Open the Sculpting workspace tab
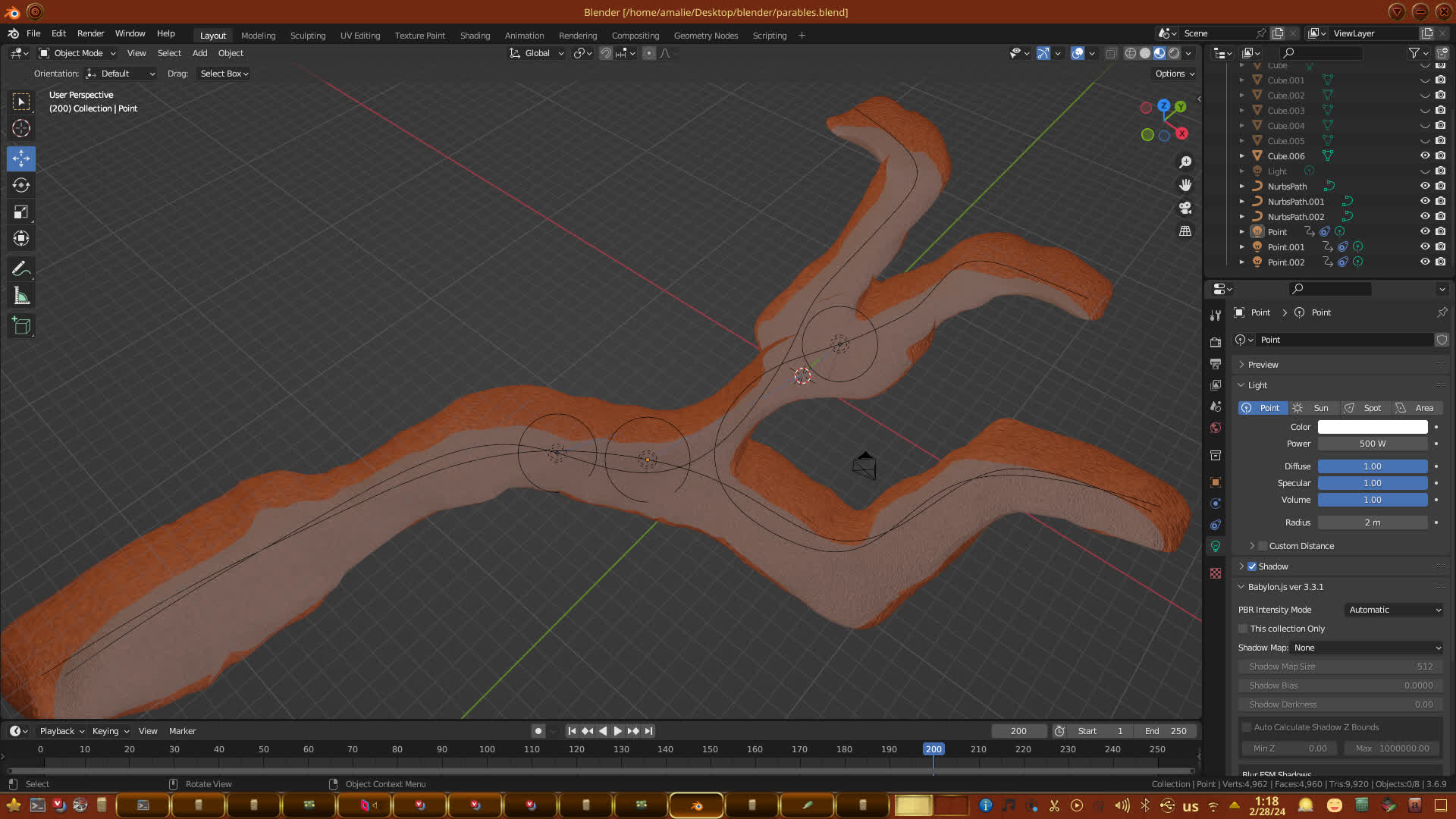The image size is (1456, 819). coord(307,36)
